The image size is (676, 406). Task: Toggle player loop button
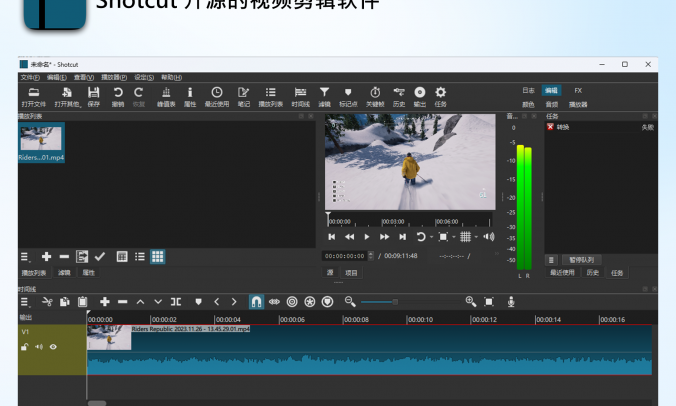[421, 237]
